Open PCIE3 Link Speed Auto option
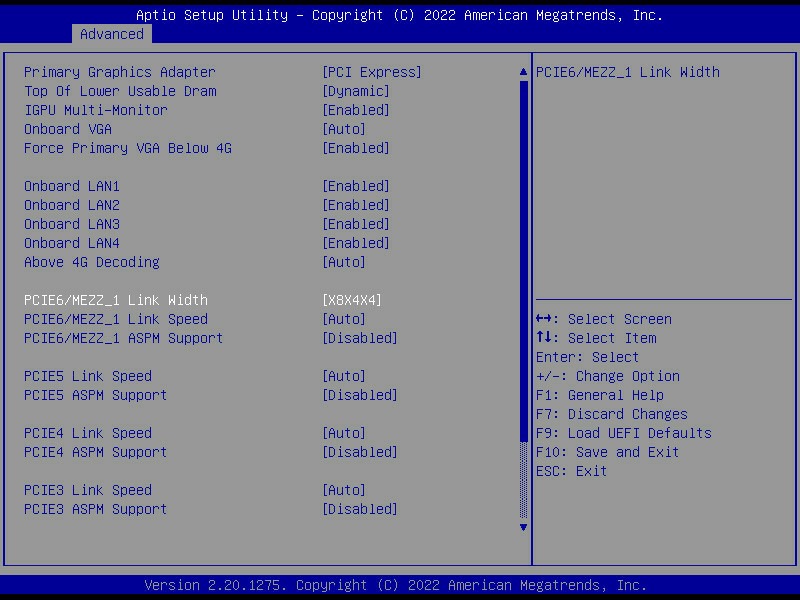 tap(343, 490)
